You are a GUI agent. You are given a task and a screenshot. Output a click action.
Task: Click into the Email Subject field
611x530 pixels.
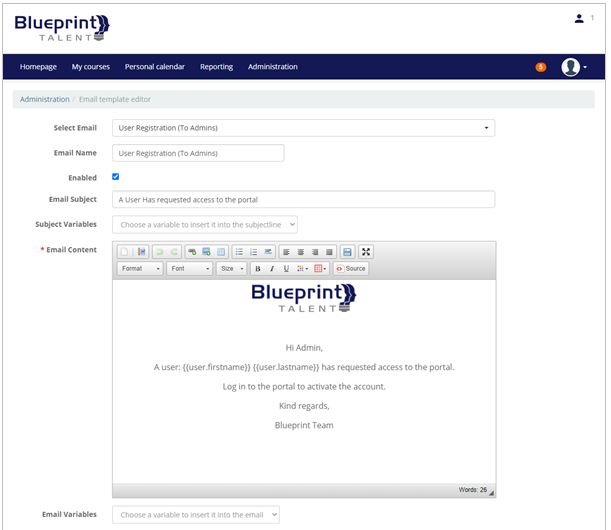tap(303, 199)
